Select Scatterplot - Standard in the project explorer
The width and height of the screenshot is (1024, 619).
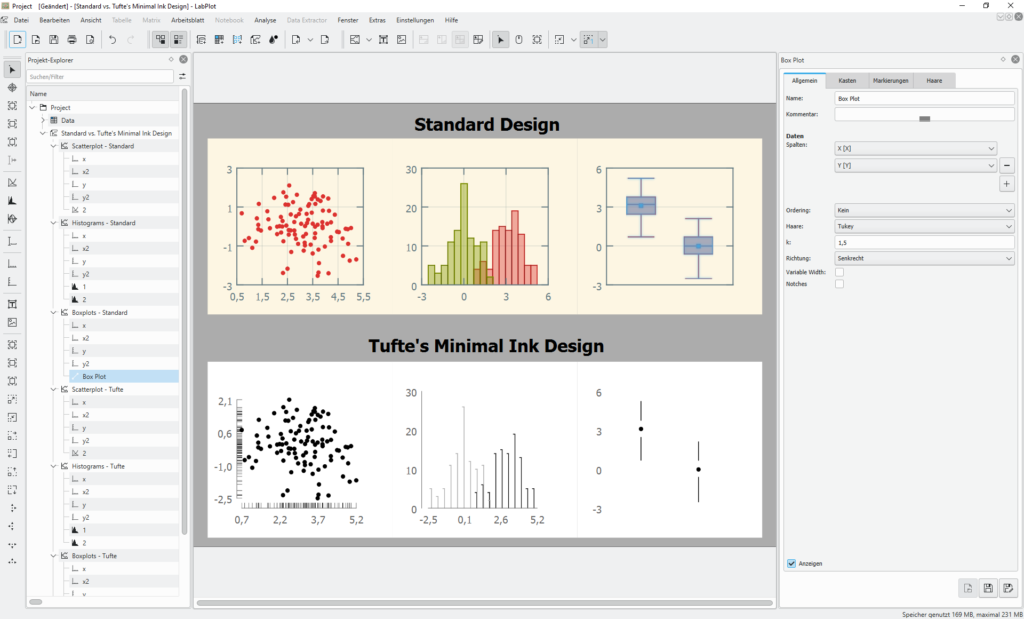102,146
